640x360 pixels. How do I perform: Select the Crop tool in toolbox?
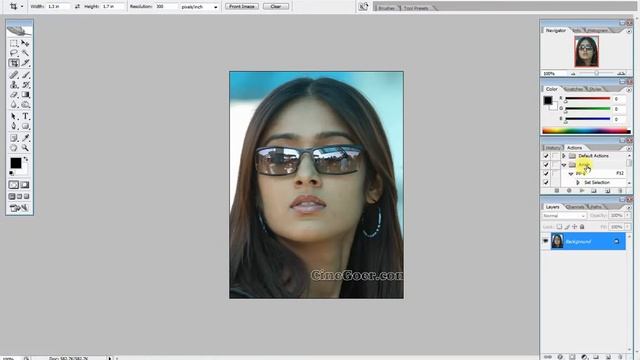(x=14, y=63)
